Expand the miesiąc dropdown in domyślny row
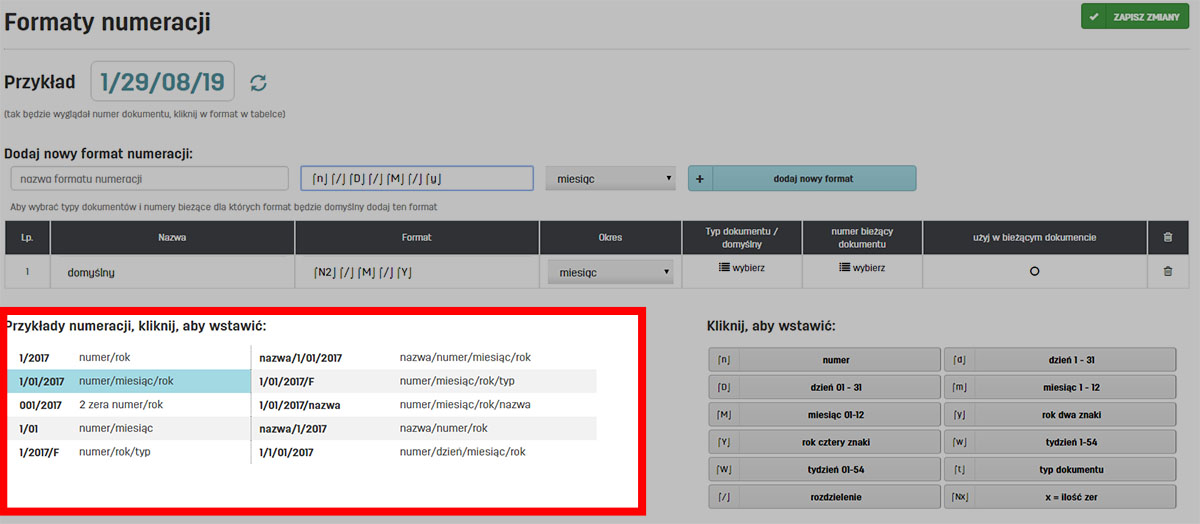This screenshot has width=1200, height=524. [611, 272]
